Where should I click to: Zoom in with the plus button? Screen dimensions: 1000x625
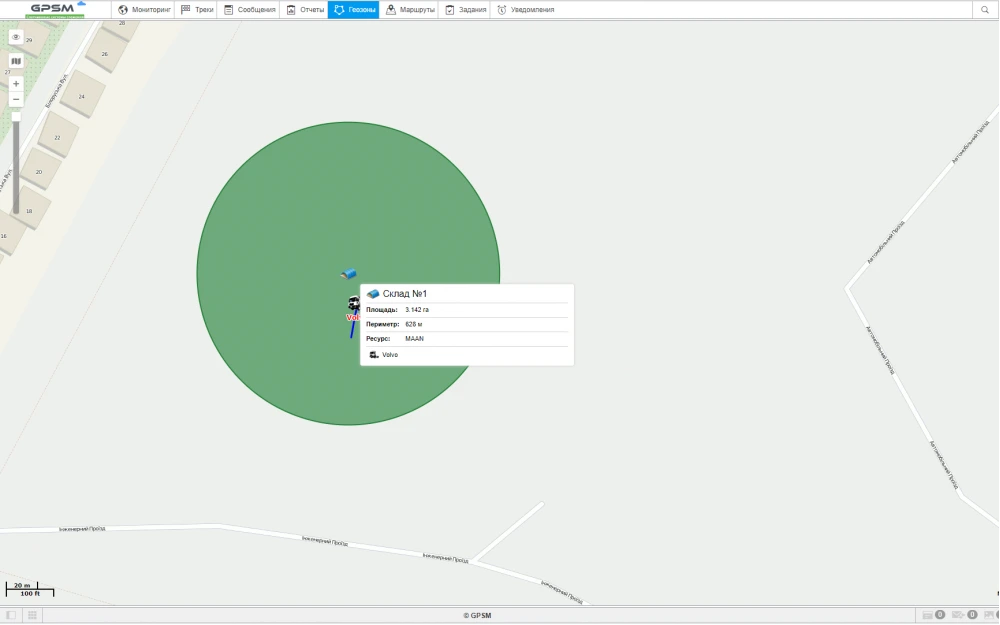click(x=16, y=84)
